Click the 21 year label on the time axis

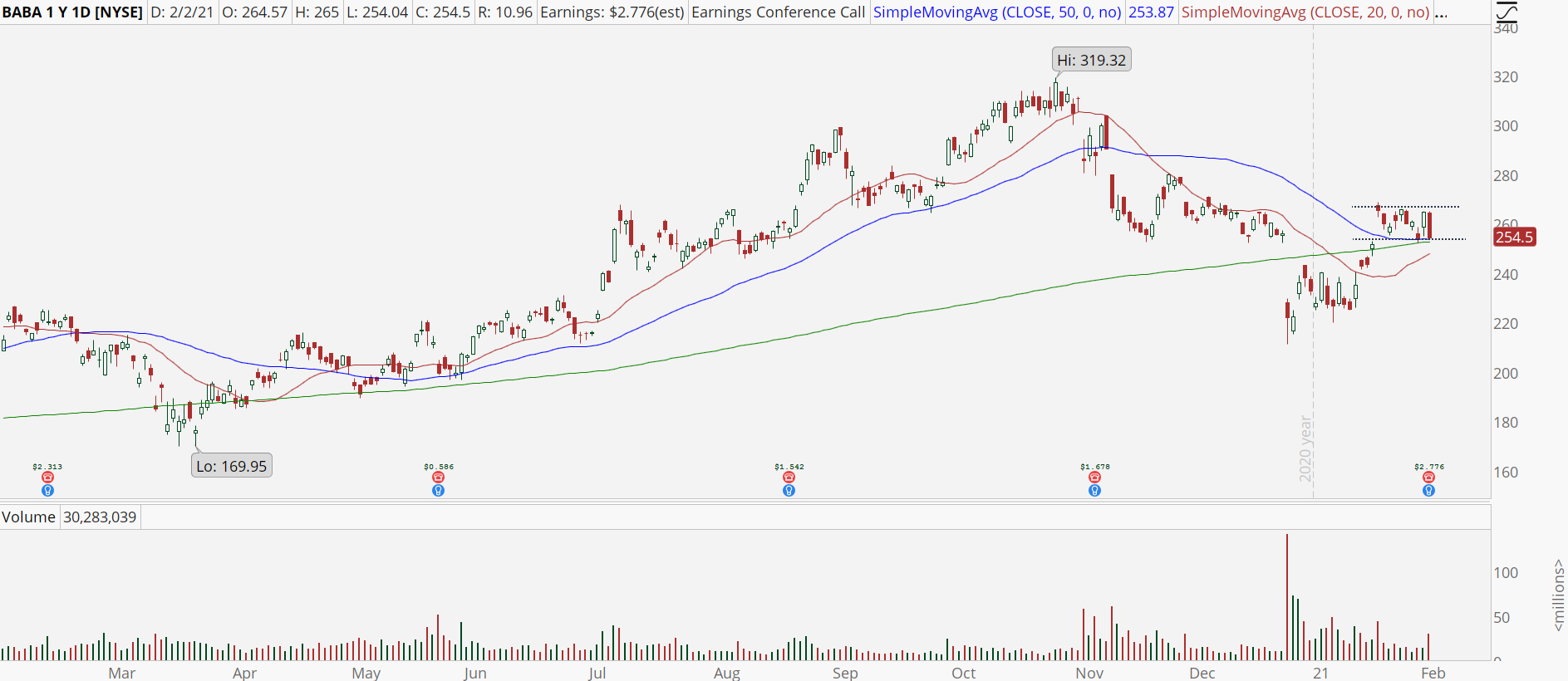pos(1320,673)
